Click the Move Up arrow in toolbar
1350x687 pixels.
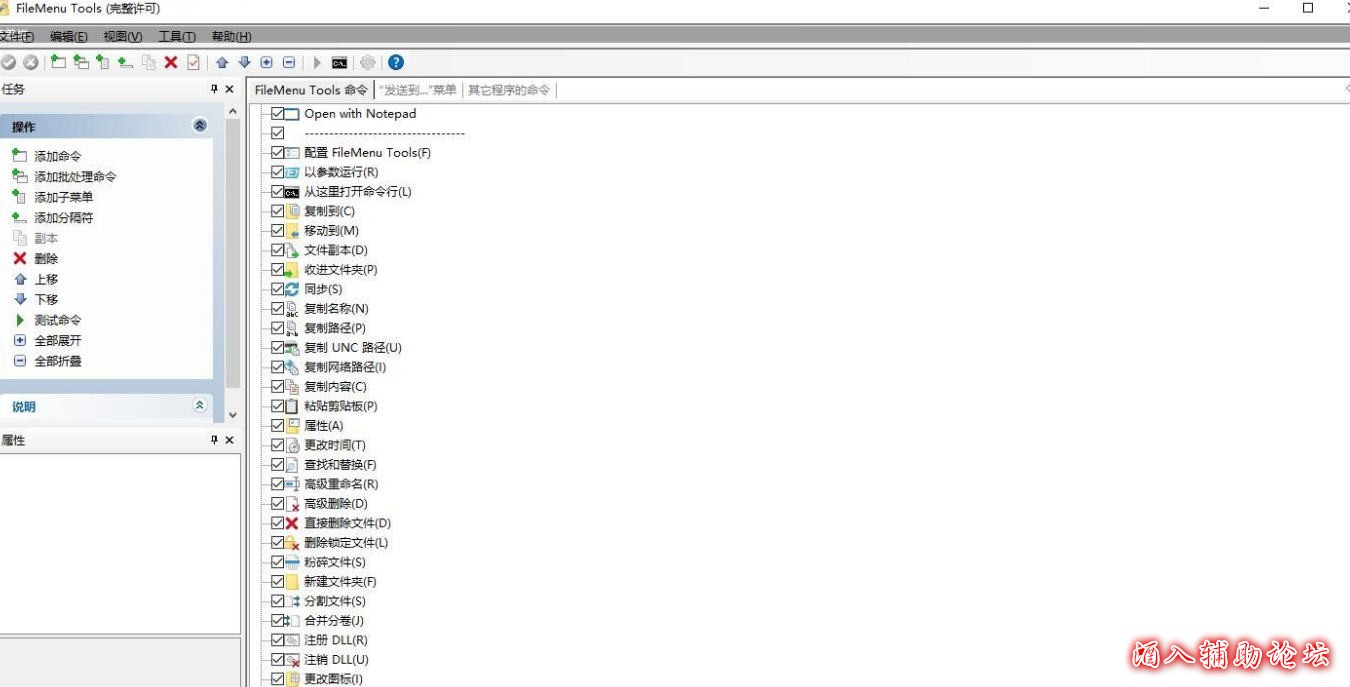pyautogui.click(x=222, y=62)
